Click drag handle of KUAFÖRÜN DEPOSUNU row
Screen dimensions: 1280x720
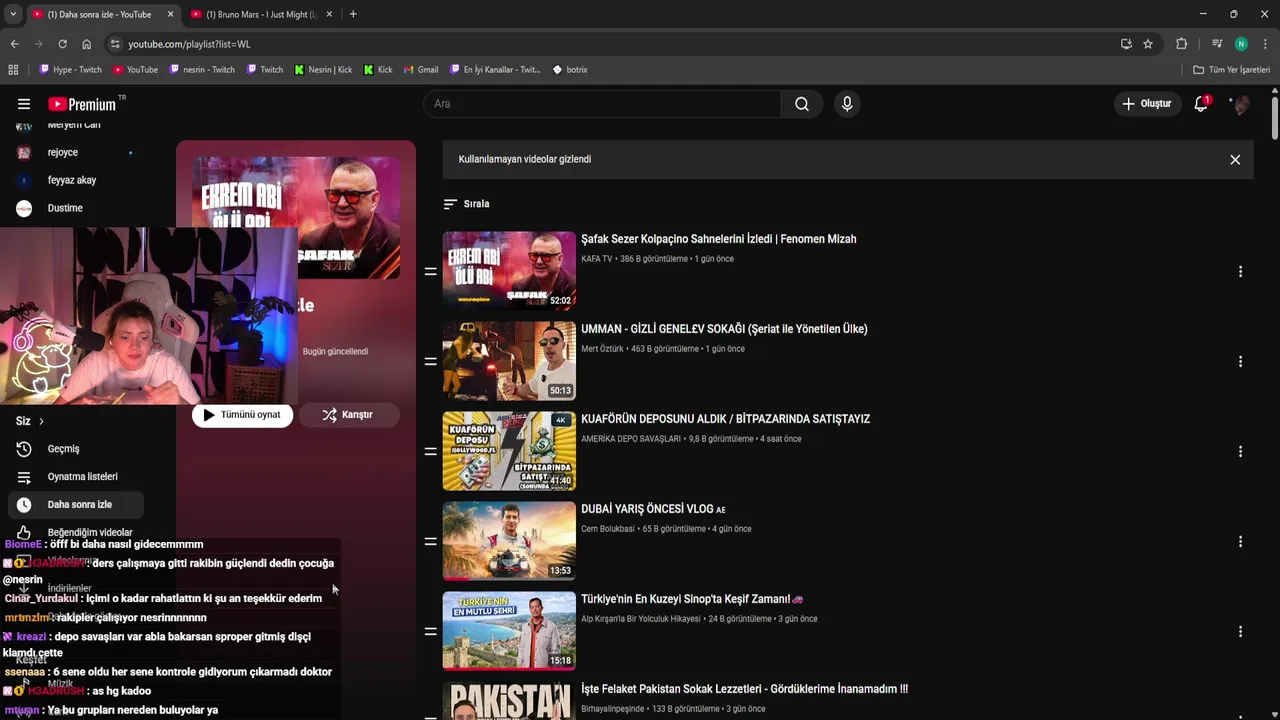click(x=430, y=452)
